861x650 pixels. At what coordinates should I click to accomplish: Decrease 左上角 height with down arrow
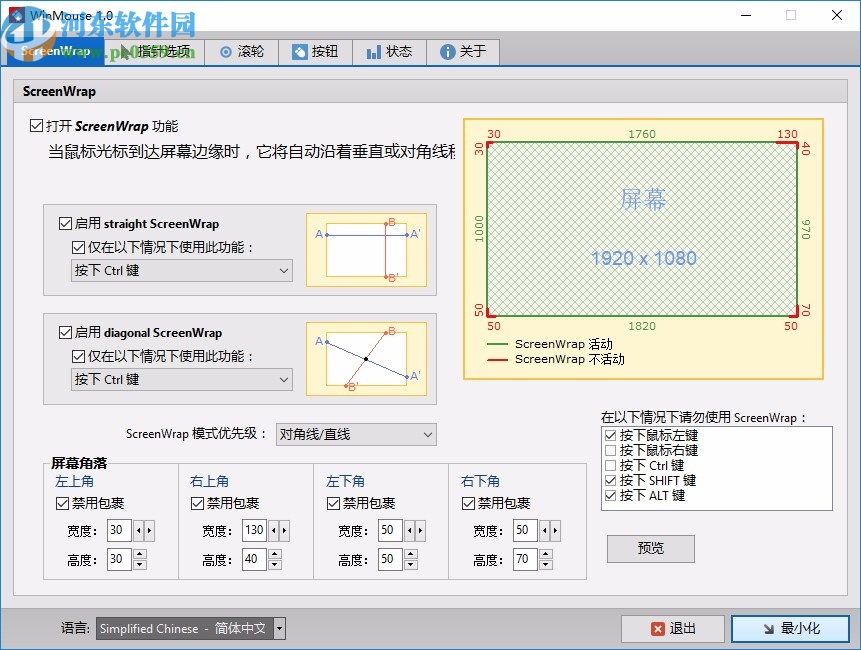pyautogui.click(x=140, y=565)
